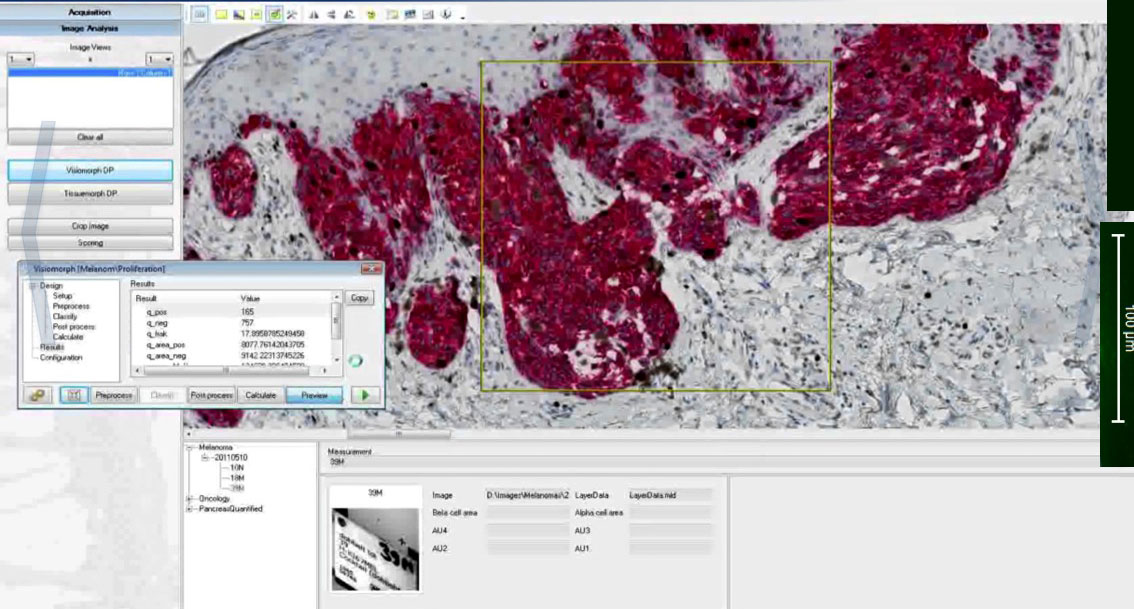Click the Tissuemorph DP button

point(90,193)
